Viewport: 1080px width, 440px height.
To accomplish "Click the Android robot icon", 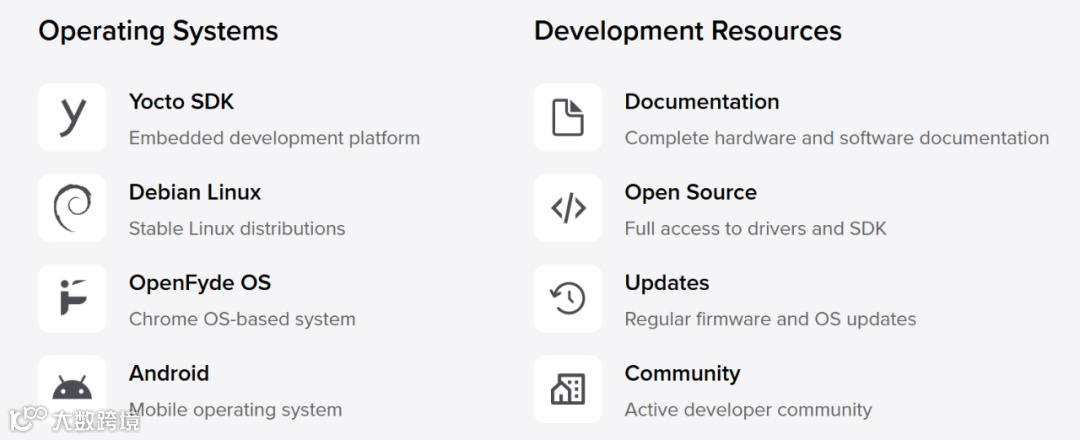I will [72, 389].
